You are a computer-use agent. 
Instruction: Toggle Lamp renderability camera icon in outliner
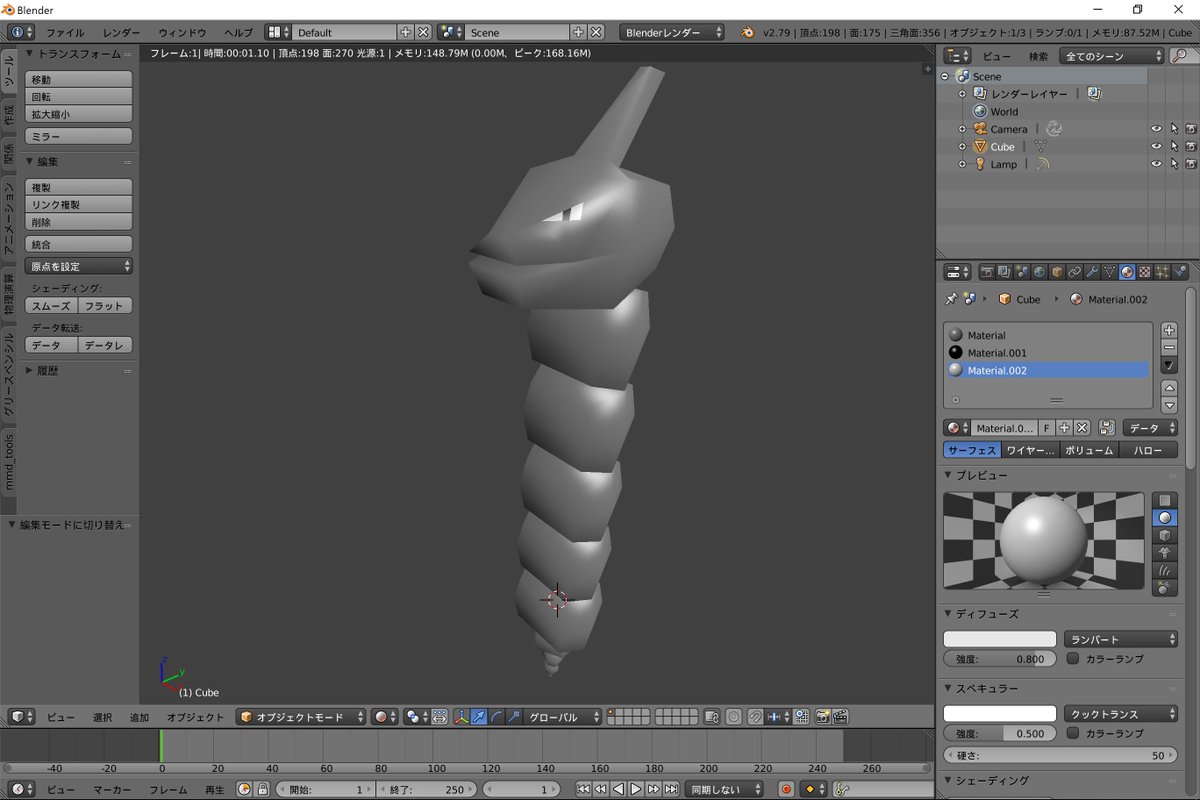tap(1190, 164)
